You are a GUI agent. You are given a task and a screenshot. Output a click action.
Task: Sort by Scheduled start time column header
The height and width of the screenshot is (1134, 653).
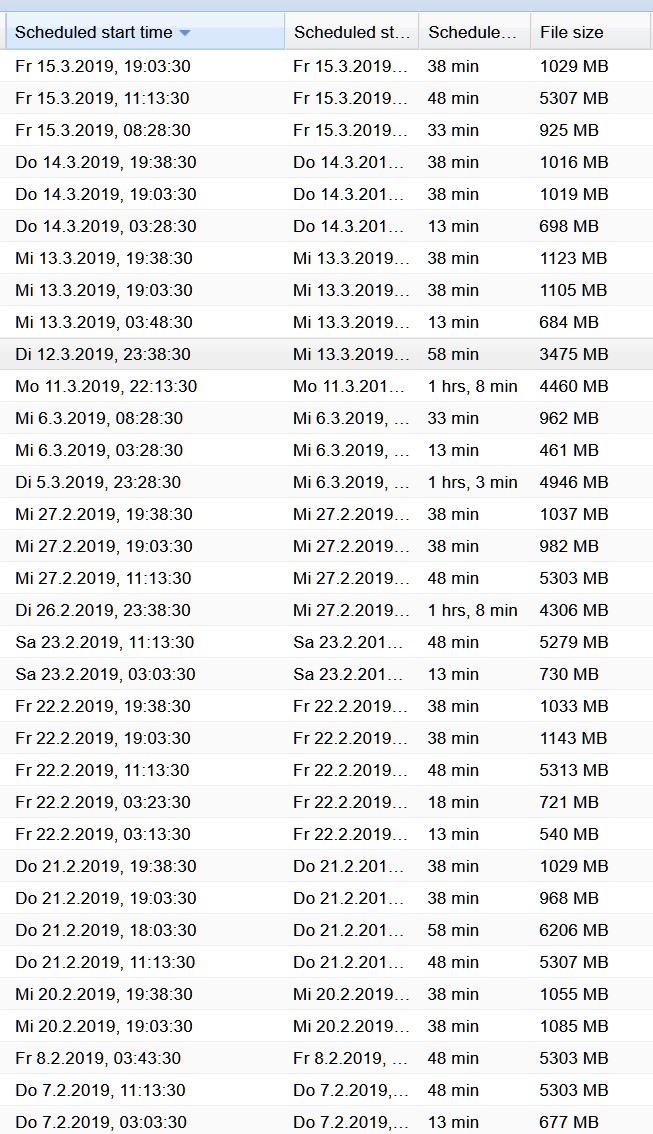[x=145, y=32]
